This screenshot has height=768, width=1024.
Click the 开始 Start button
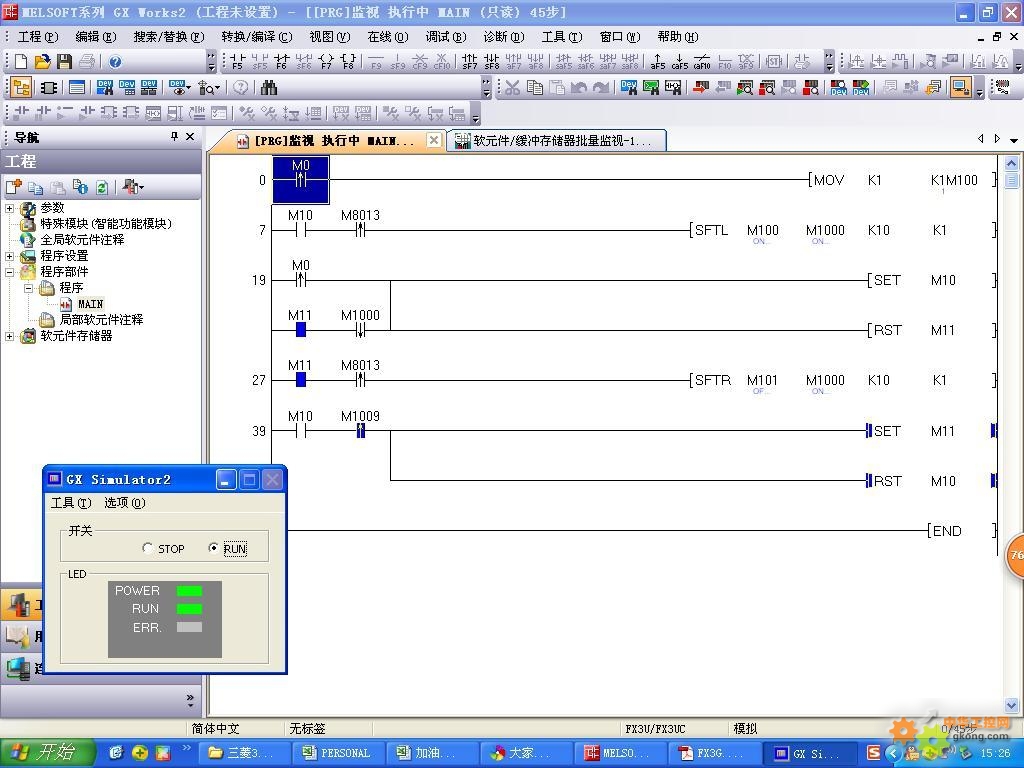pos(48,753)
